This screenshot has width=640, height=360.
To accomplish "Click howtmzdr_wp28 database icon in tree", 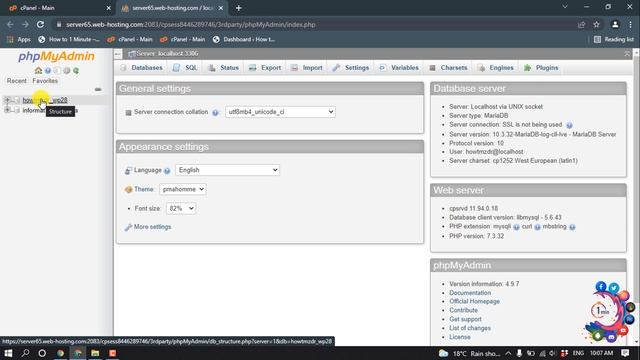I will (x=16, y=100).
